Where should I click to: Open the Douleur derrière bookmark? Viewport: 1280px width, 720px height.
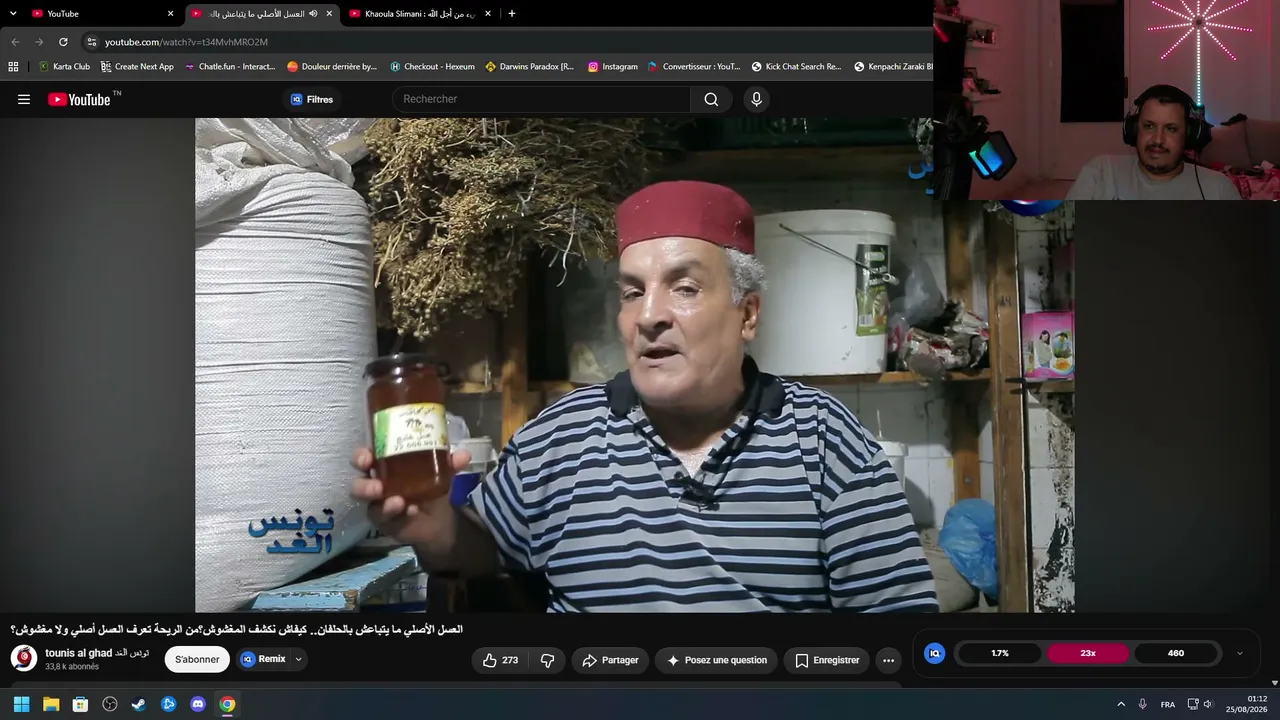tap(332, 67)
